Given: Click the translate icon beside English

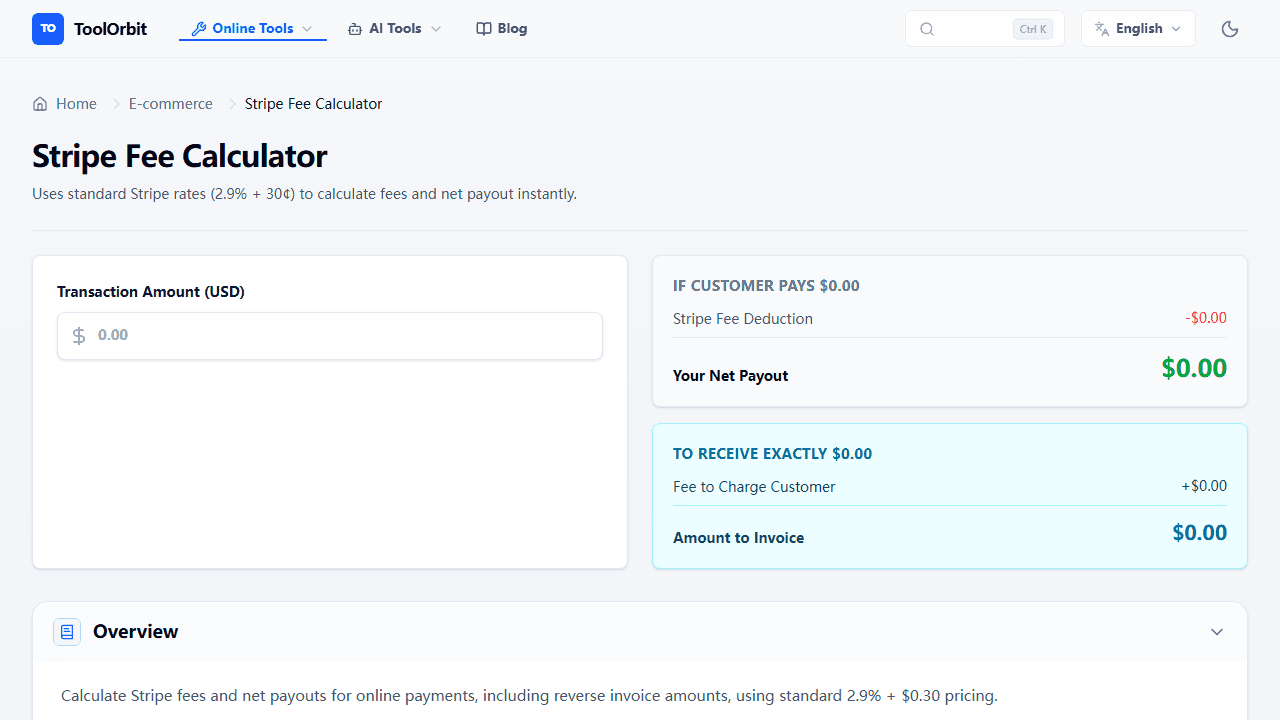Looking at the screenshot, I should tap(1102, 29).
